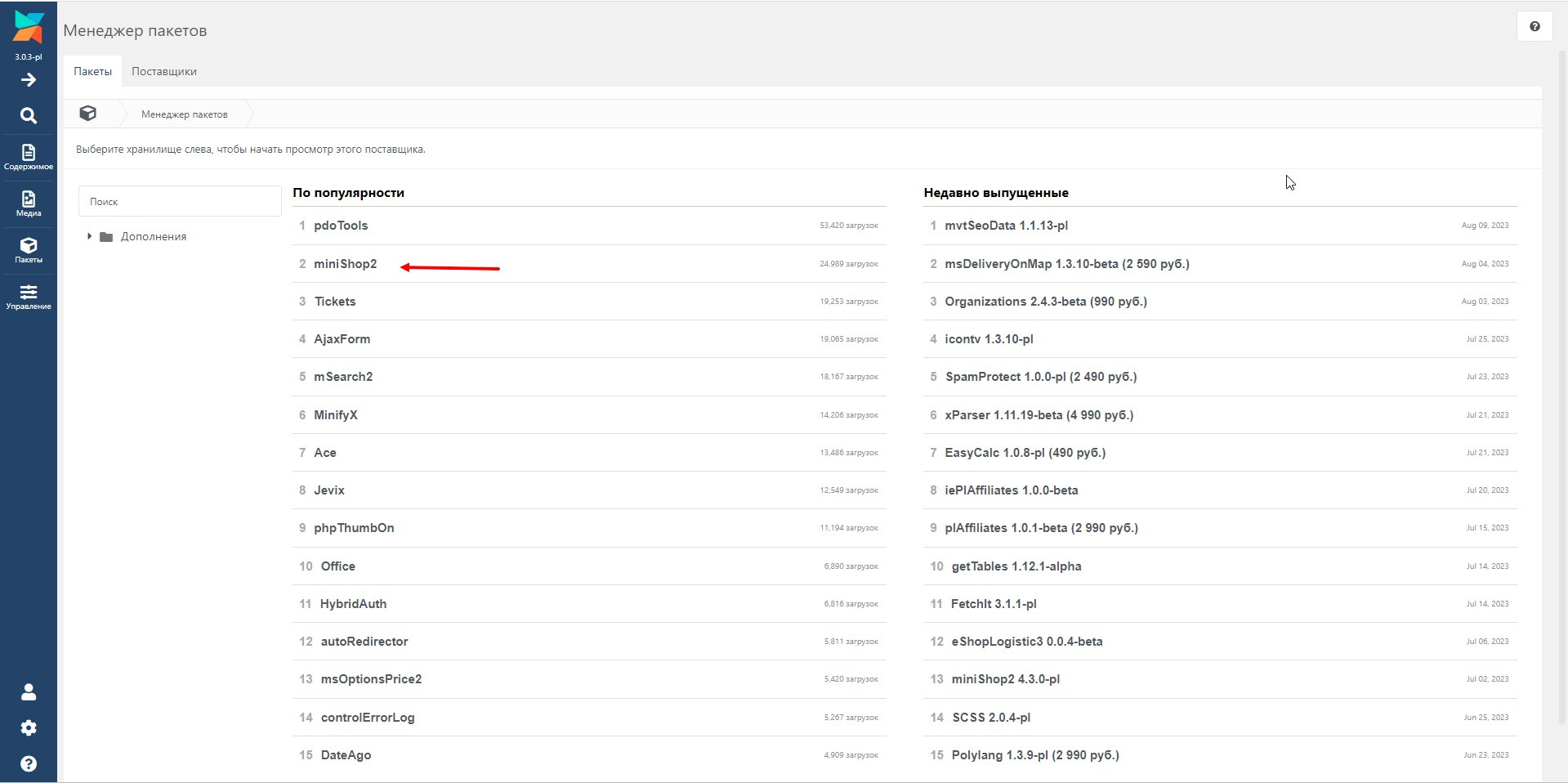The width and height of the screenshot is (1568, 783).
Task: Open the Управление sidebar section
Action: tap(29, 297)
